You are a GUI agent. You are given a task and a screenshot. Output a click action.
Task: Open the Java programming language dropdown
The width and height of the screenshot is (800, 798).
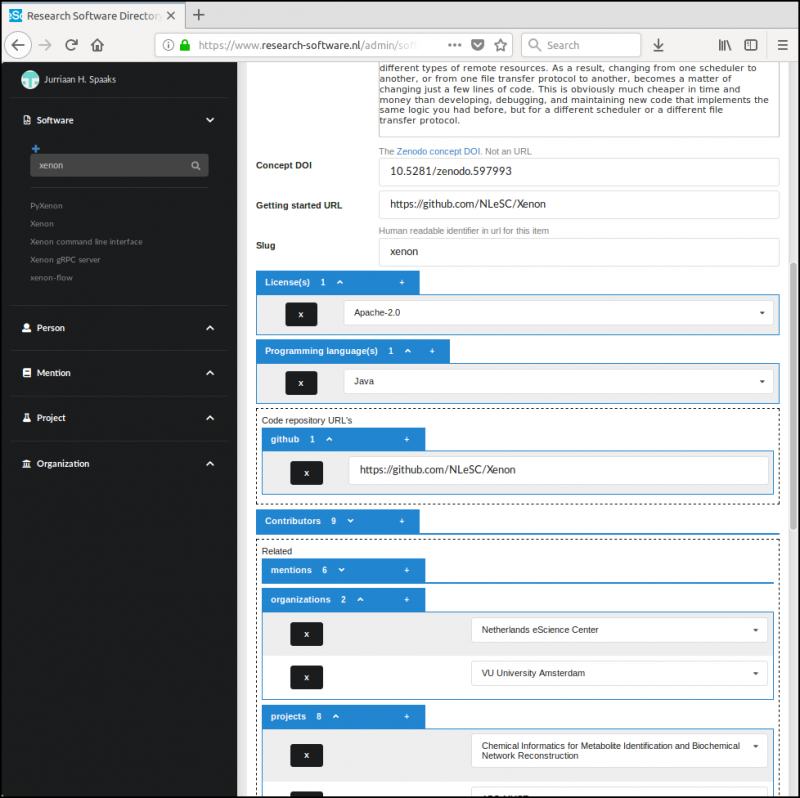pos(558,382)
